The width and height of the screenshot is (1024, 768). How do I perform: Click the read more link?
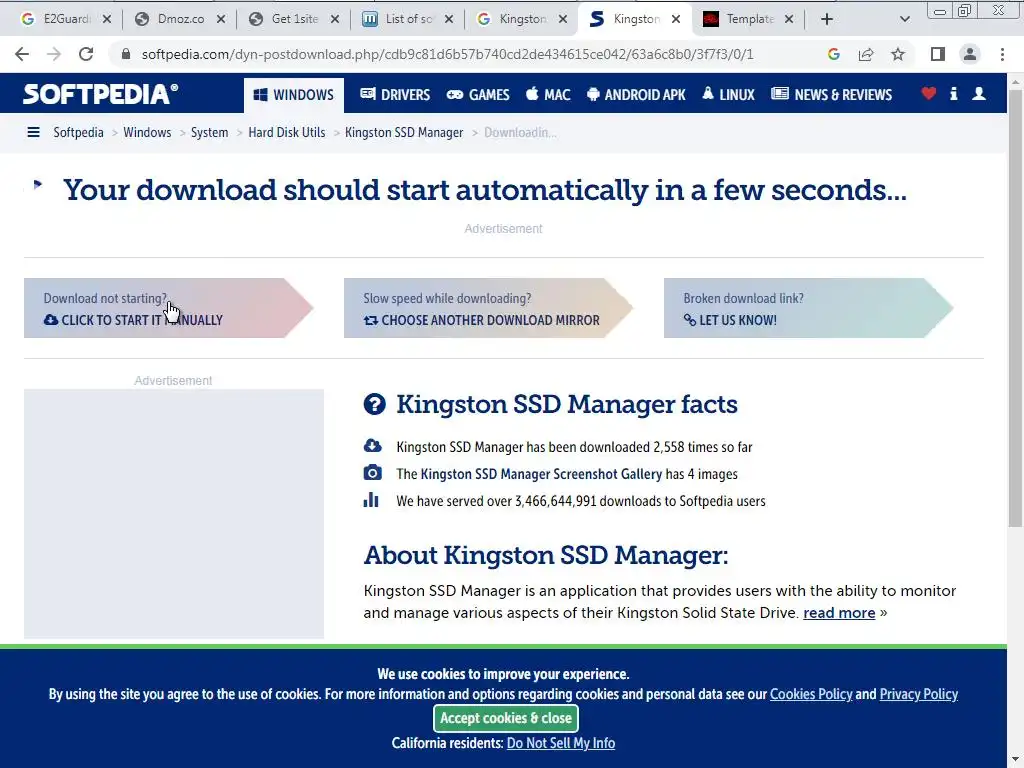tap(839, 613)
